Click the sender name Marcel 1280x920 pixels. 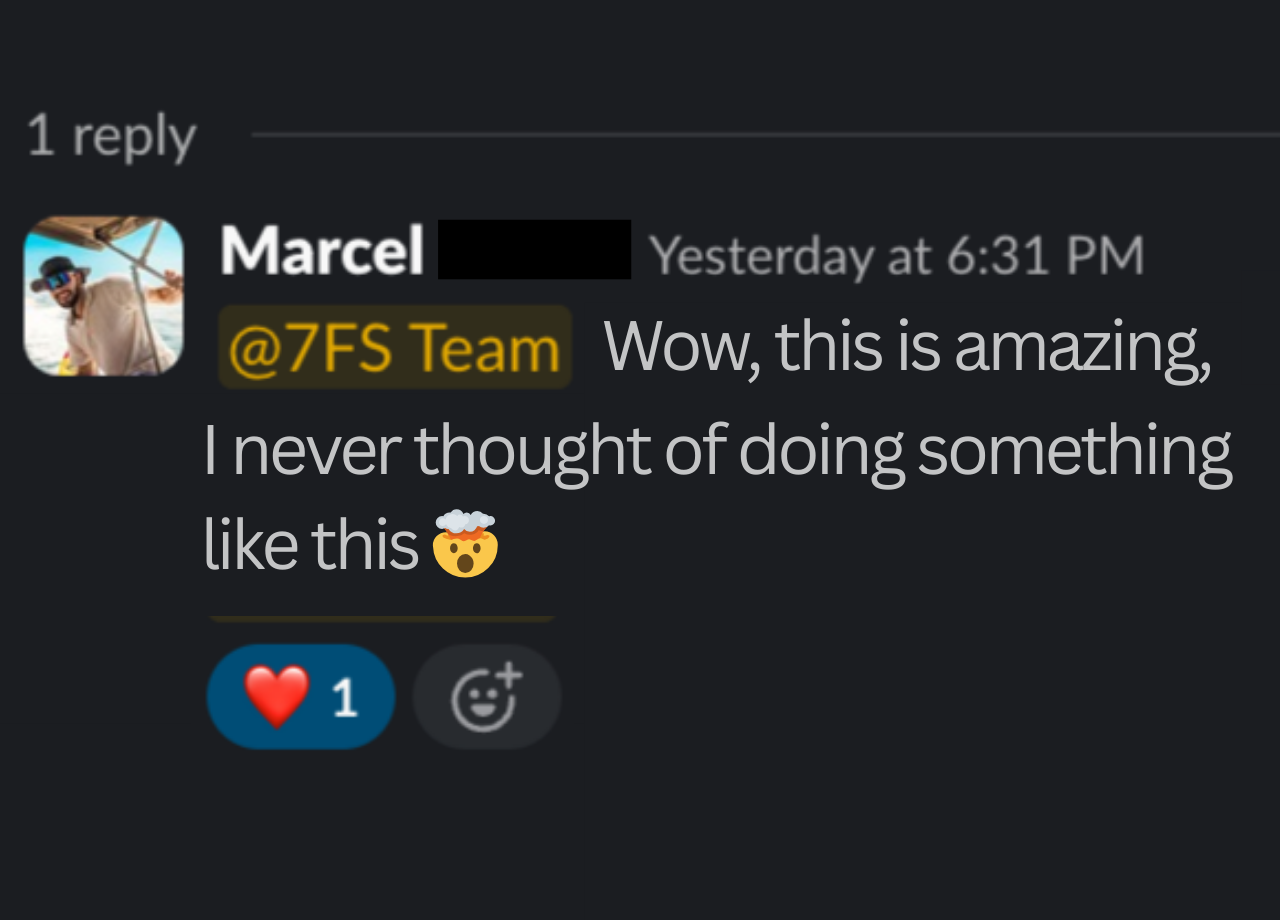point(322,250)
